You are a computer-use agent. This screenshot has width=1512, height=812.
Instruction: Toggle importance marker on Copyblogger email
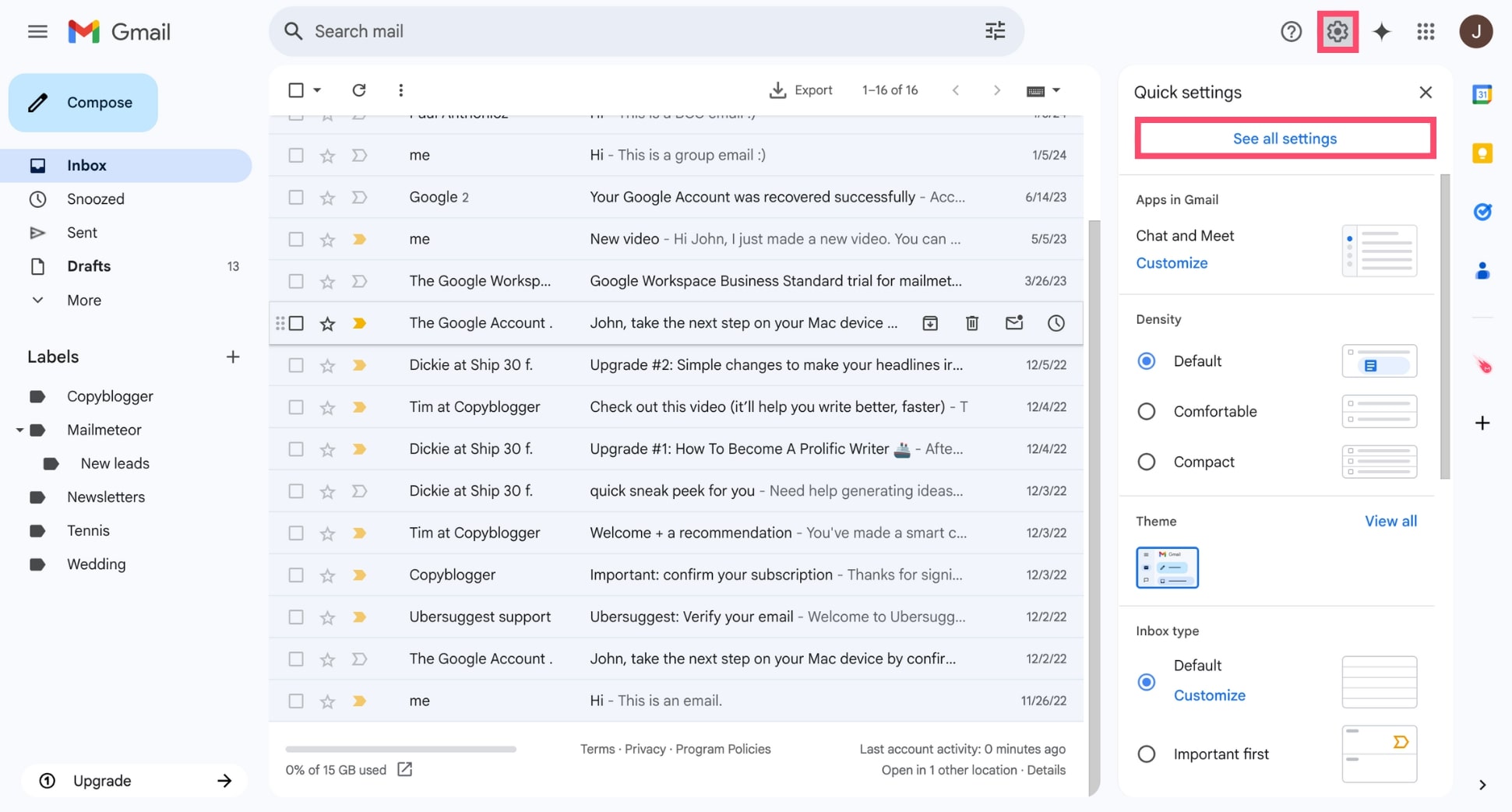coord(359,575)
